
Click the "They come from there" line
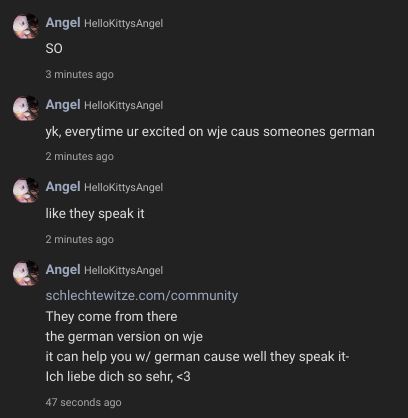(111, 317)
